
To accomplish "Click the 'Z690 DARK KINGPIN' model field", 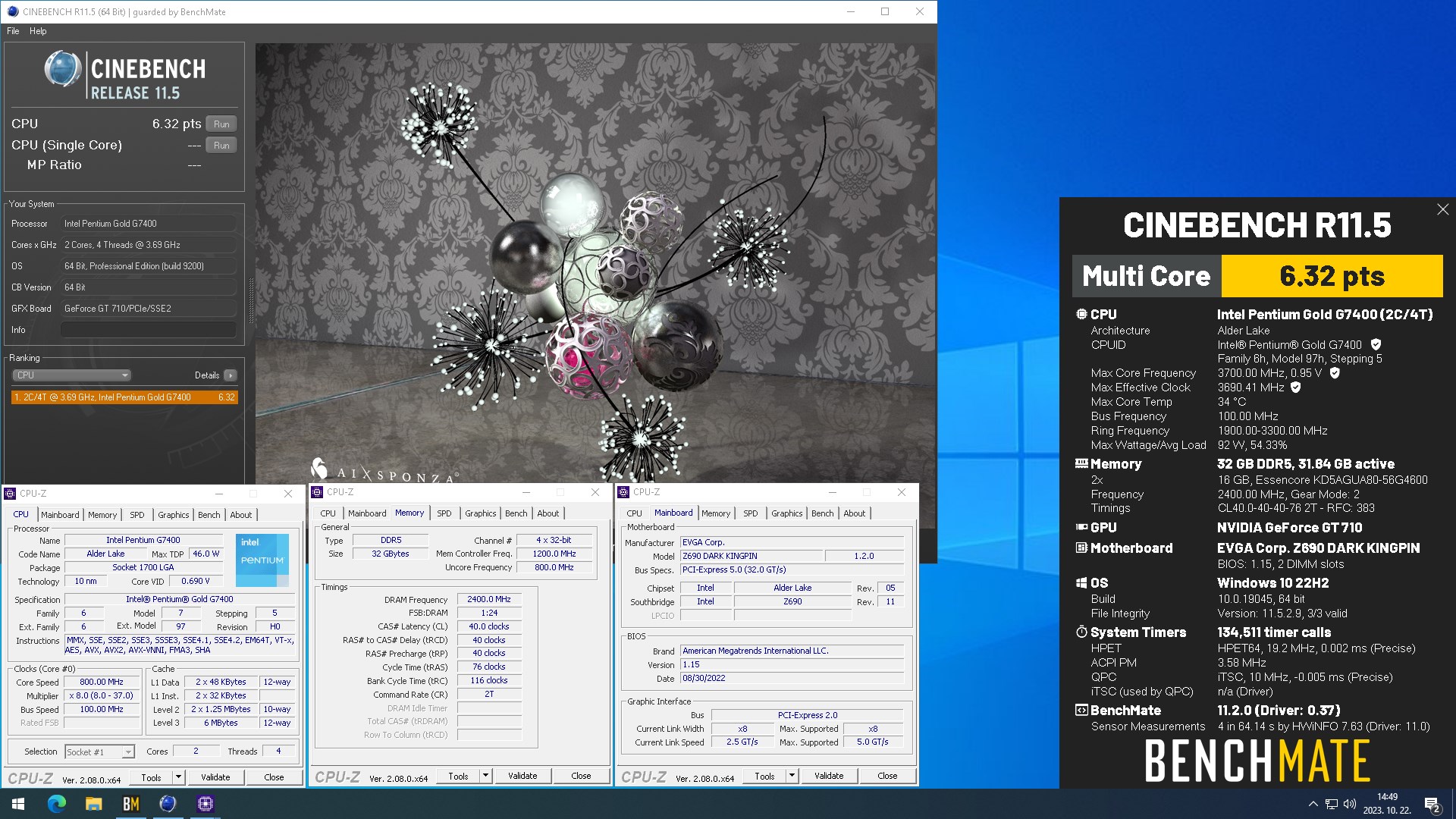I will pos(751,556).
